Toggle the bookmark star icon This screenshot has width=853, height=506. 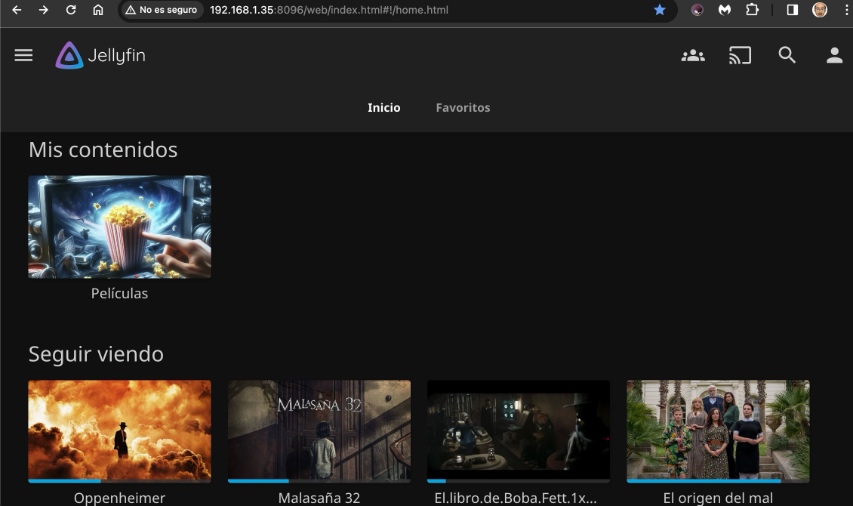(659, 10)
